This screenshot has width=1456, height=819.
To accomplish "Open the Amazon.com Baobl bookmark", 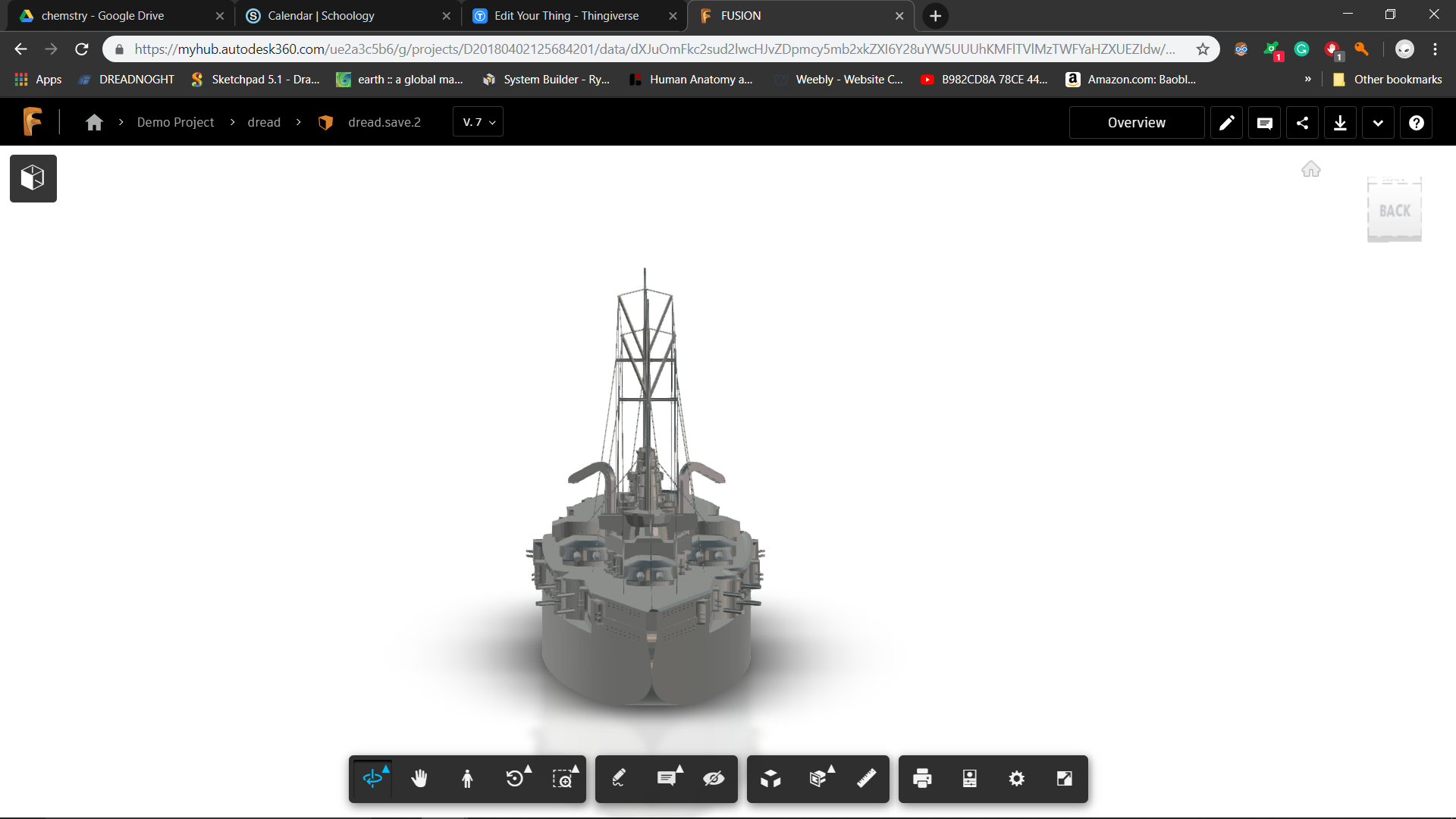I will [1131, 80].
